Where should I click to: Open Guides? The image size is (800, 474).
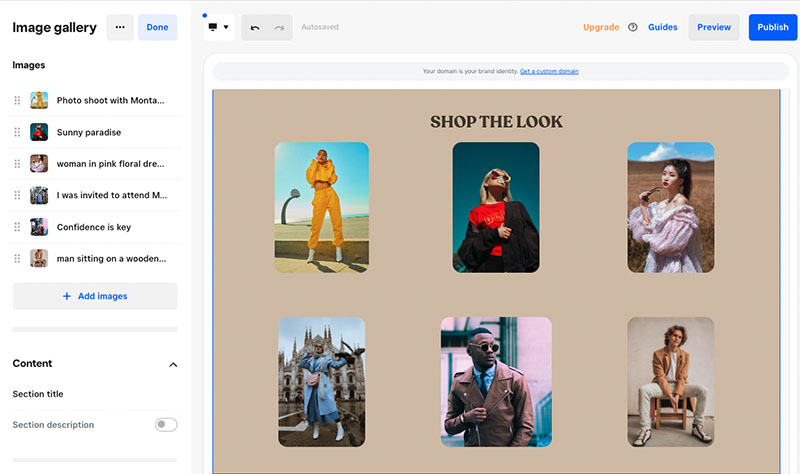coord(662,27)
